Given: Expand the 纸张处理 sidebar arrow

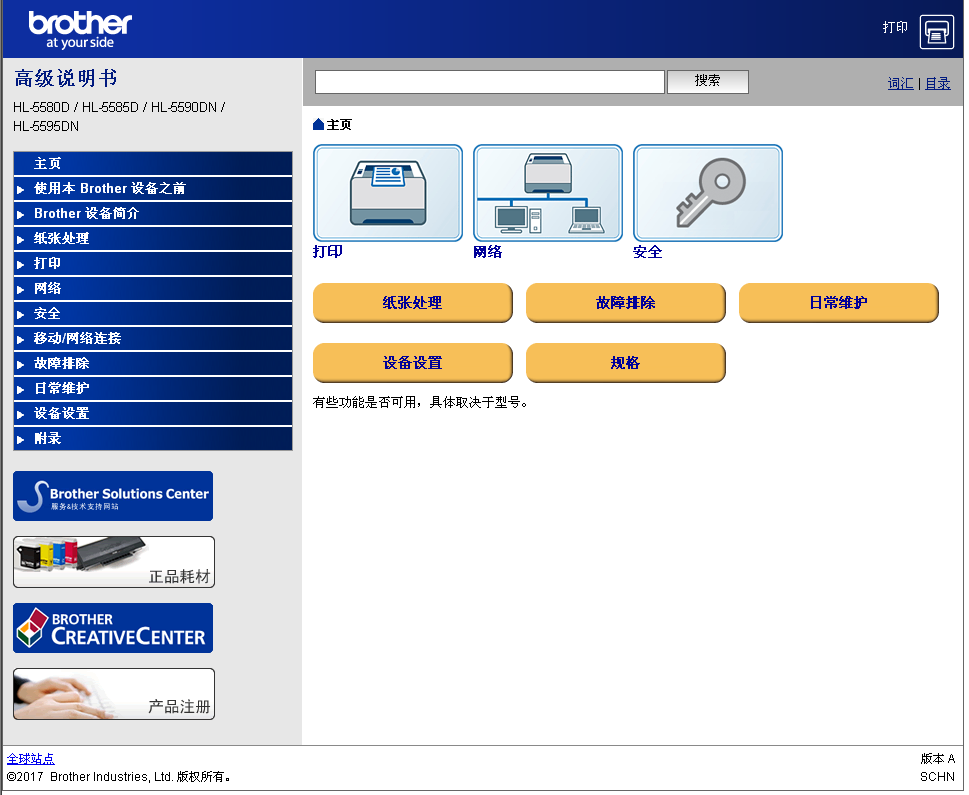Looking at the screenshot, I should click(20, 239).
